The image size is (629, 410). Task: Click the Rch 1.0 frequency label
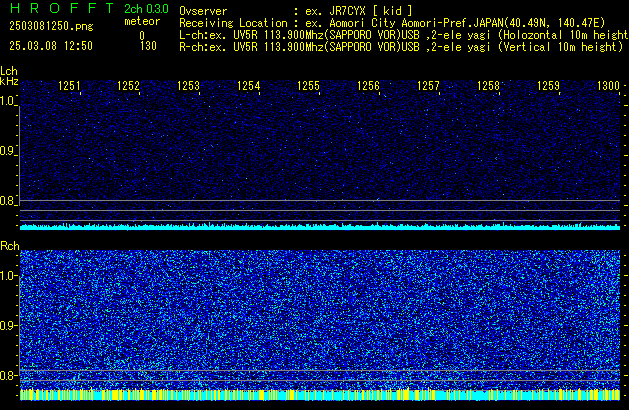click(7, 276)
